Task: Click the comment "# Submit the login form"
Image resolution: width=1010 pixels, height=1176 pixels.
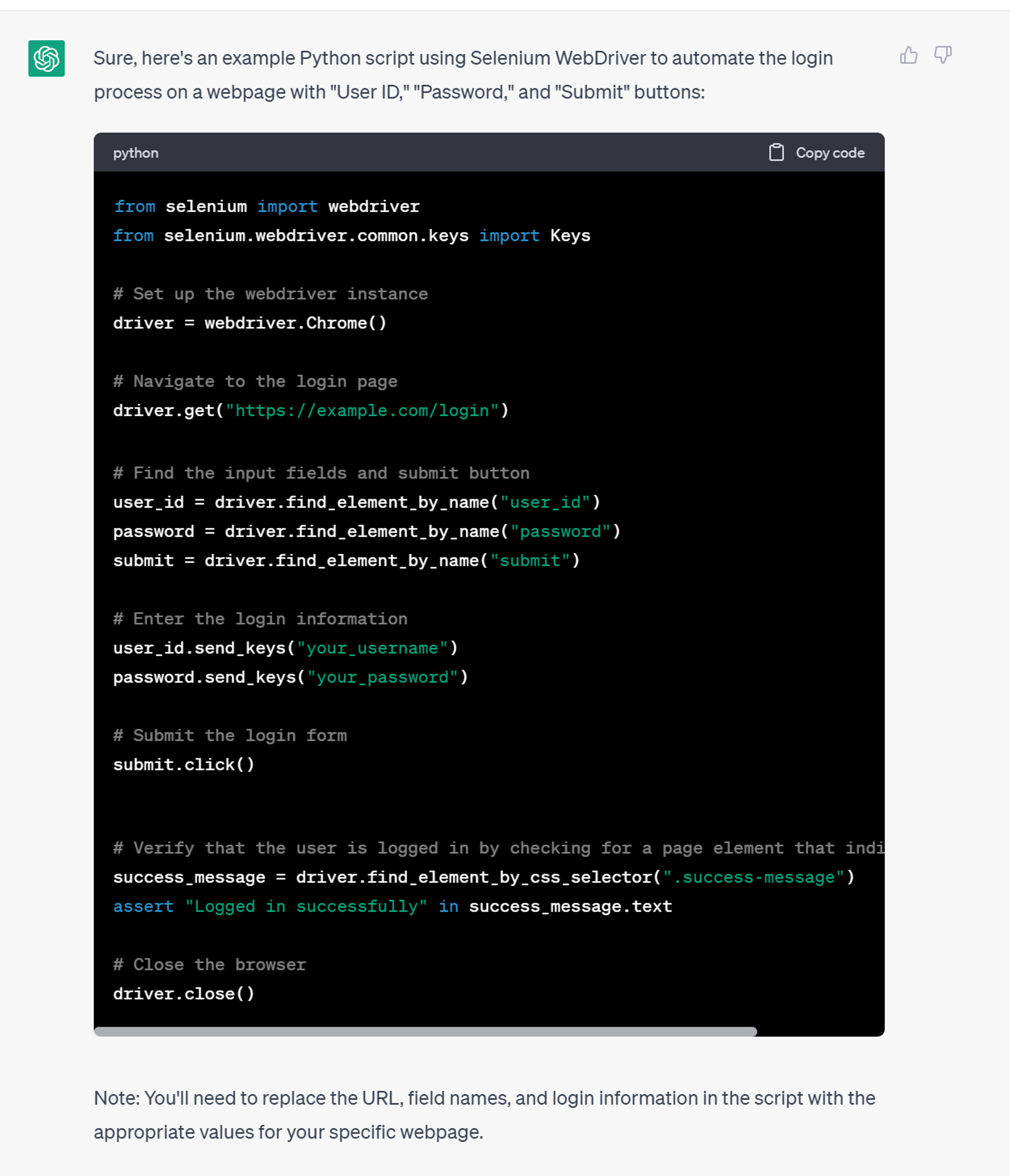Action: tap(230, 736)
